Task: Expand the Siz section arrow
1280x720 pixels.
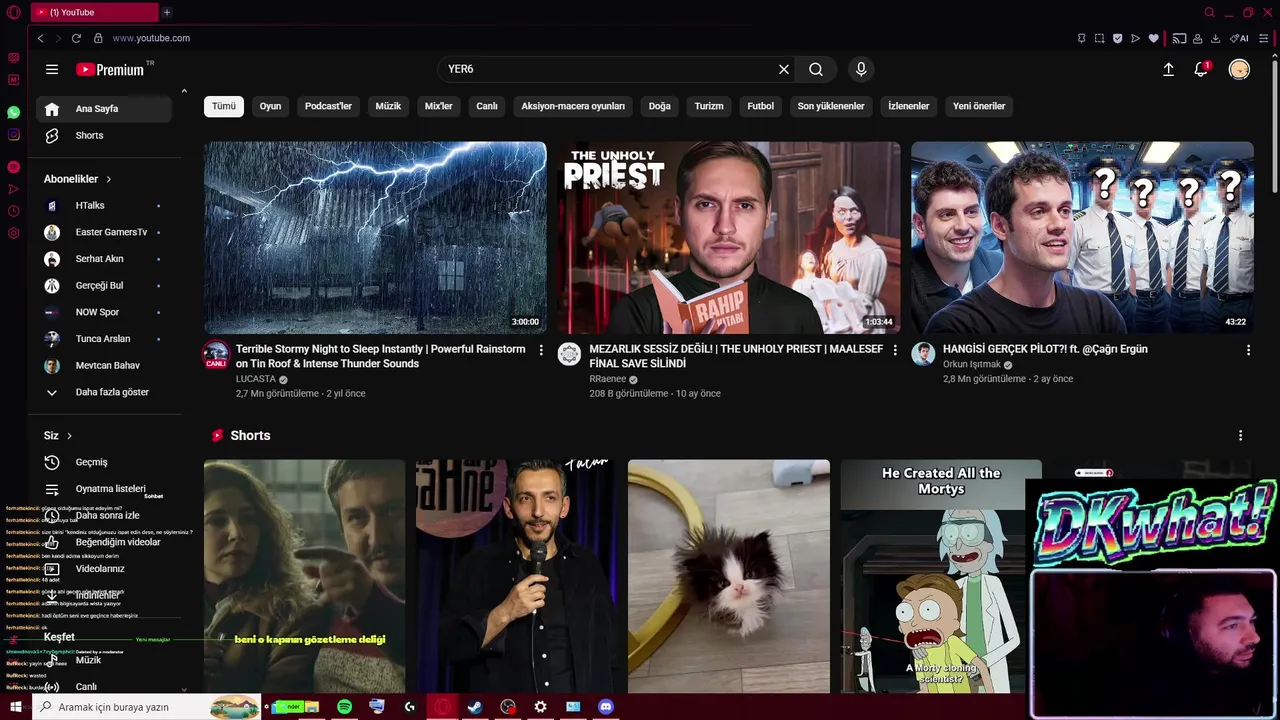Action: (x=69, y=436)
